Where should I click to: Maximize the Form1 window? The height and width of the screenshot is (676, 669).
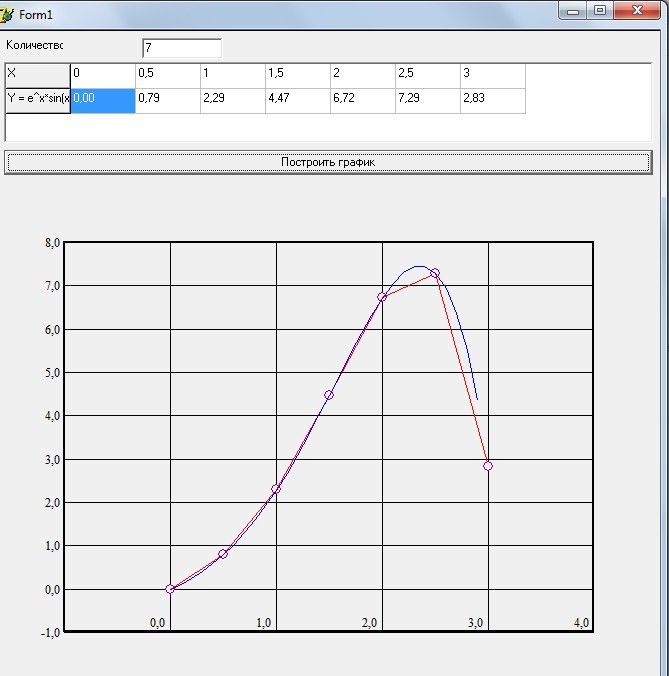600,11
